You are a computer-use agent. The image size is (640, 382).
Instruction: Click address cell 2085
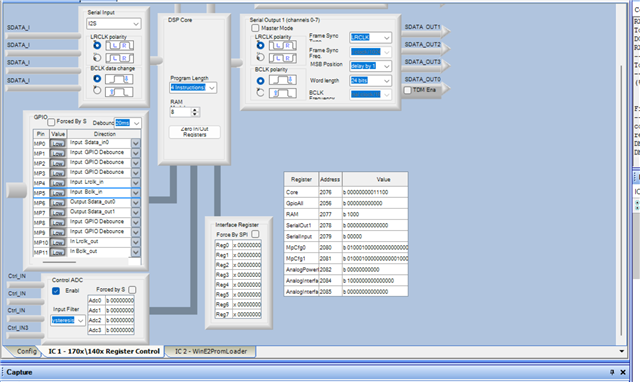coord(330,291)
